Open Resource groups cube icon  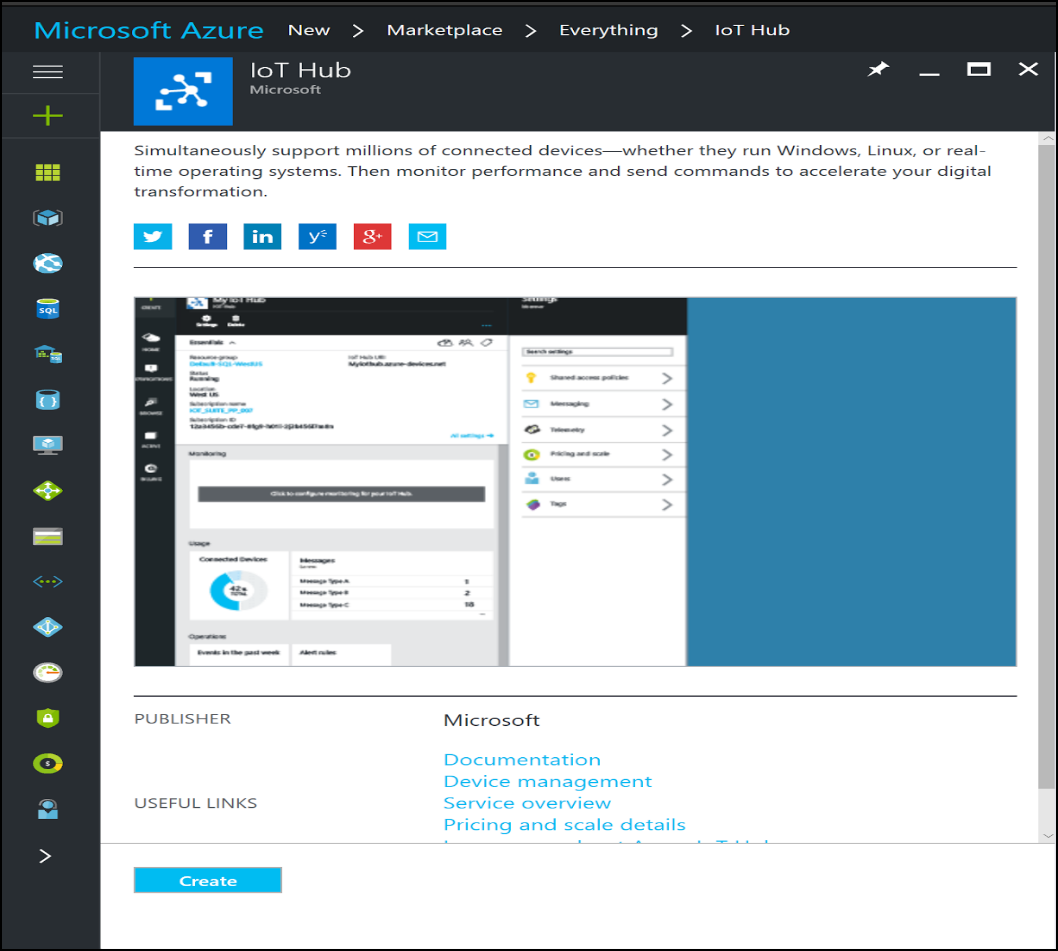48,218
